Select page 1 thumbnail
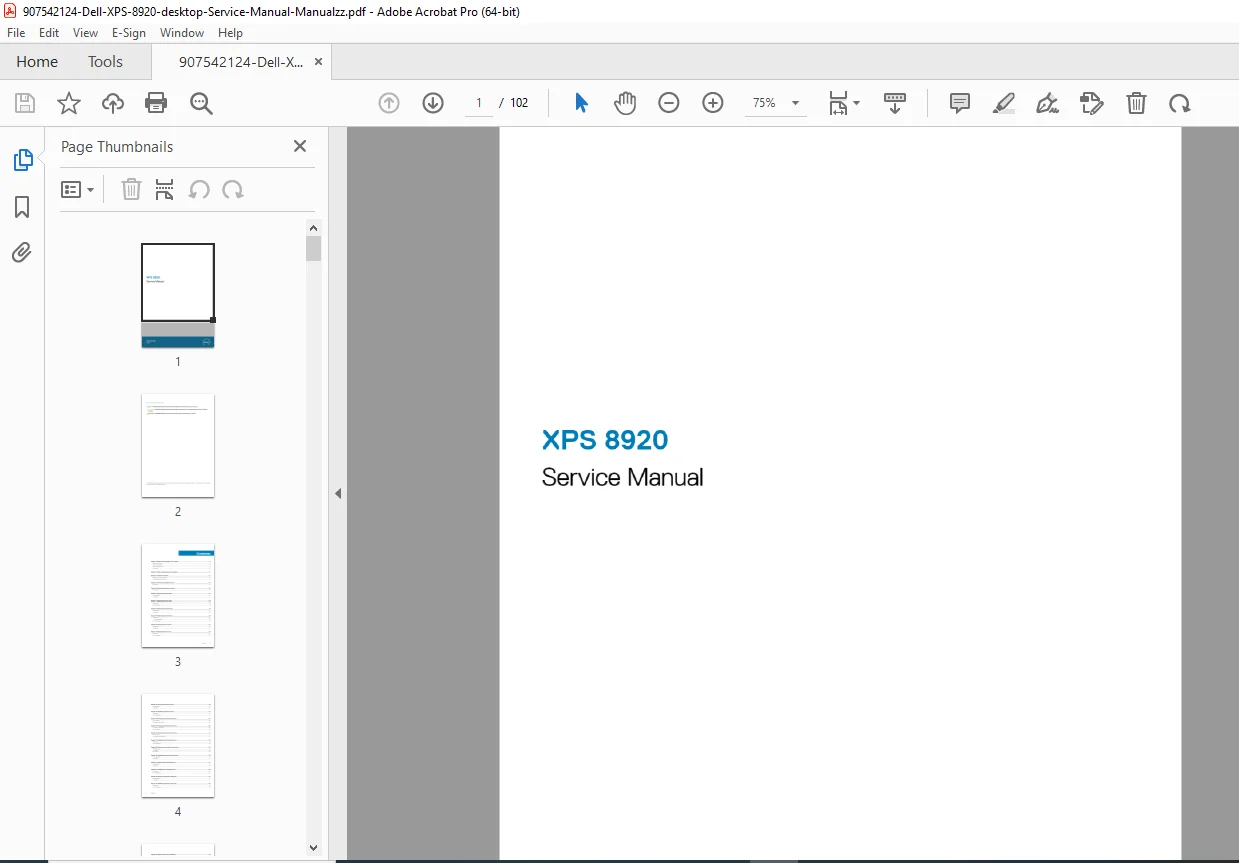 [x=178, y=295]
